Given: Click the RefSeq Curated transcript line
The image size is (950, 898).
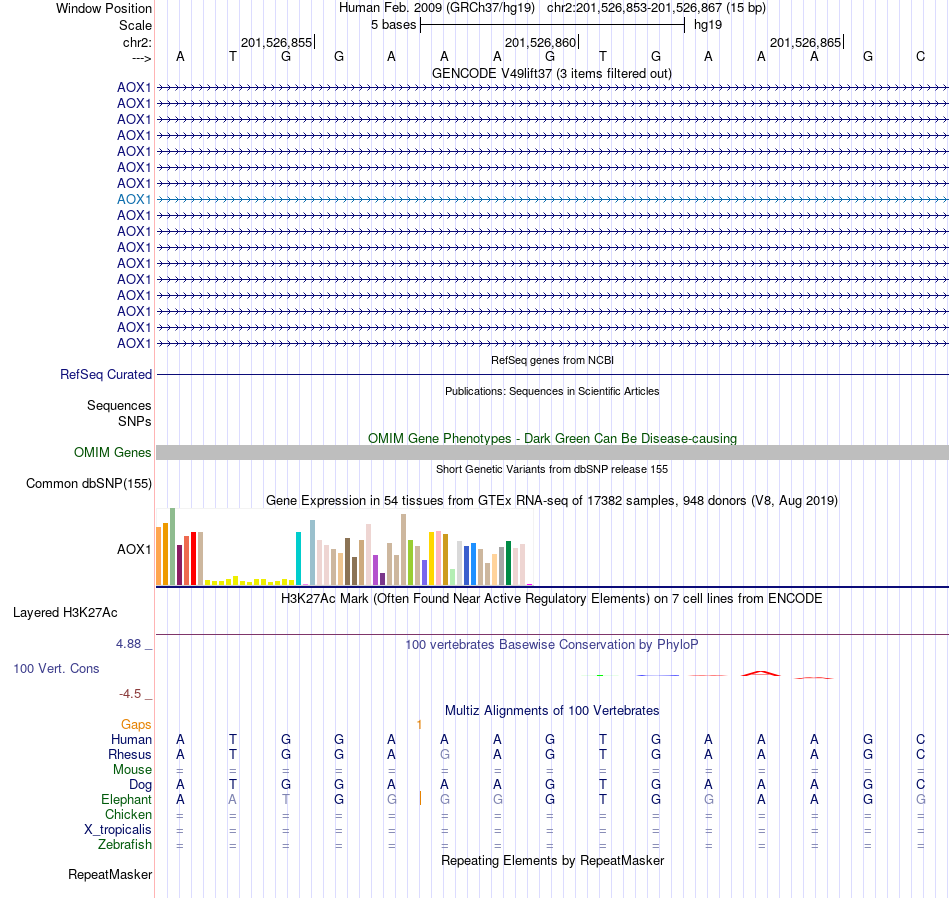Looking at the screenshot, I should 552,374.
